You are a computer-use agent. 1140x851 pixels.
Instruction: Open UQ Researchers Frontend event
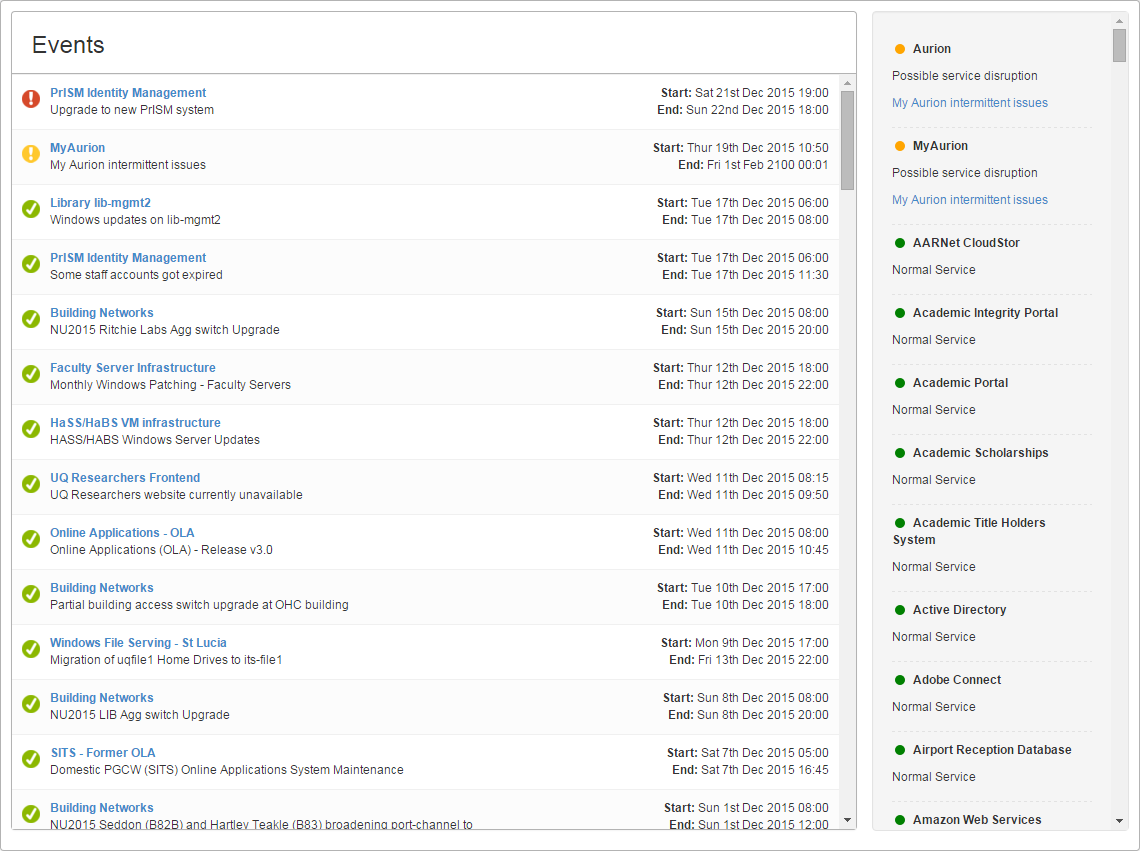(125, 478)
